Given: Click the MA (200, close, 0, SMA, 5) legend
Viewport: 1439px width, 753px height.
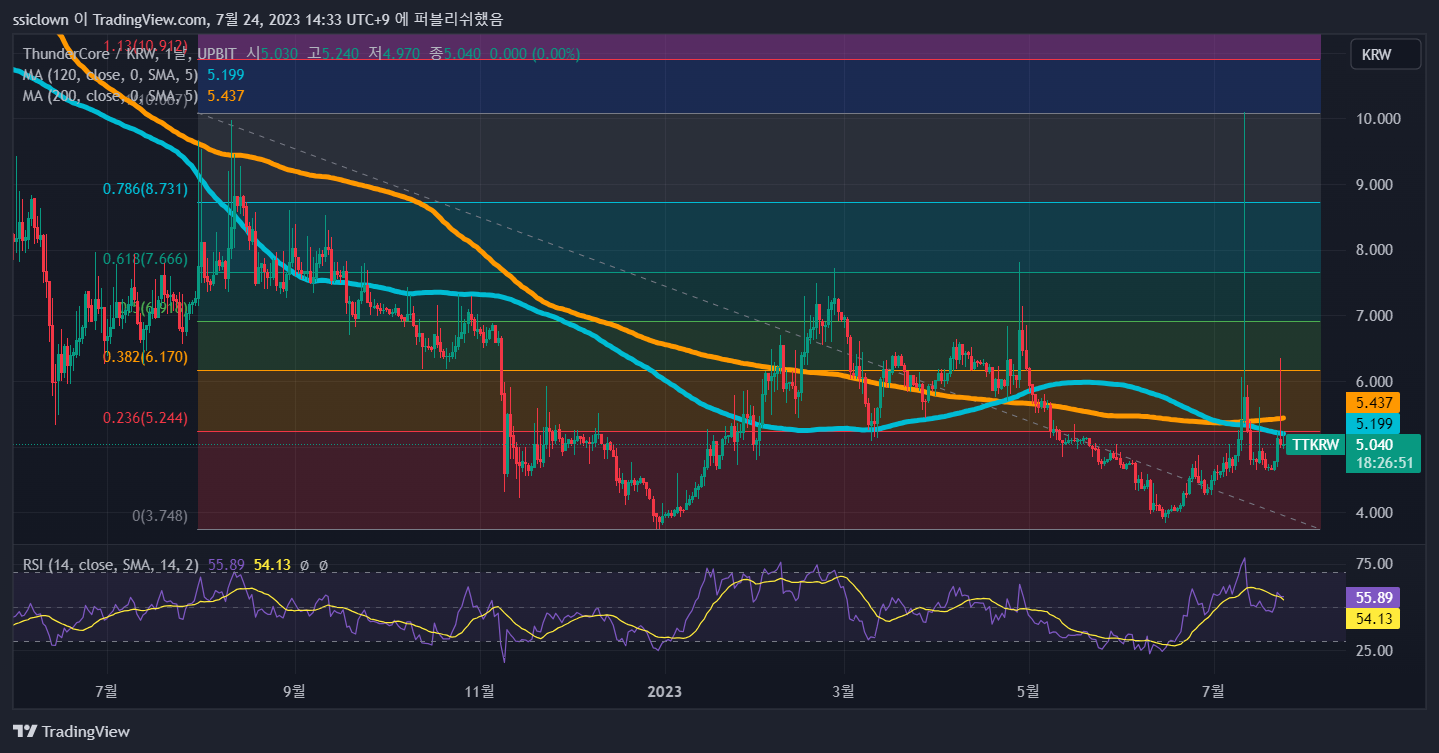Looking at the screenshot, I should click(113, 95).
